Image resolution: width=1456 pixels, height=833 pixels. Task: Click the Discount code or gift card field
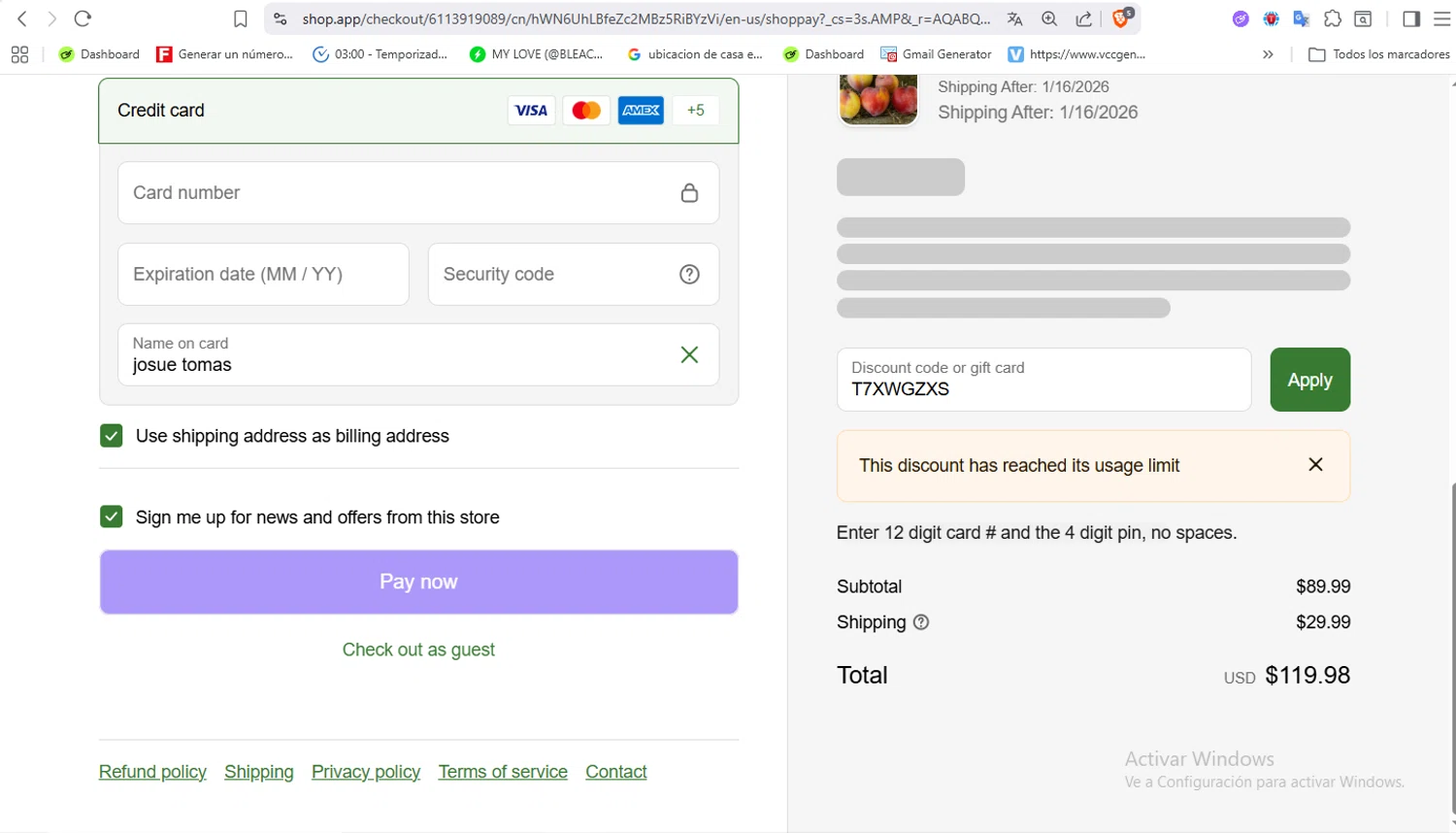pos(1043,380)
